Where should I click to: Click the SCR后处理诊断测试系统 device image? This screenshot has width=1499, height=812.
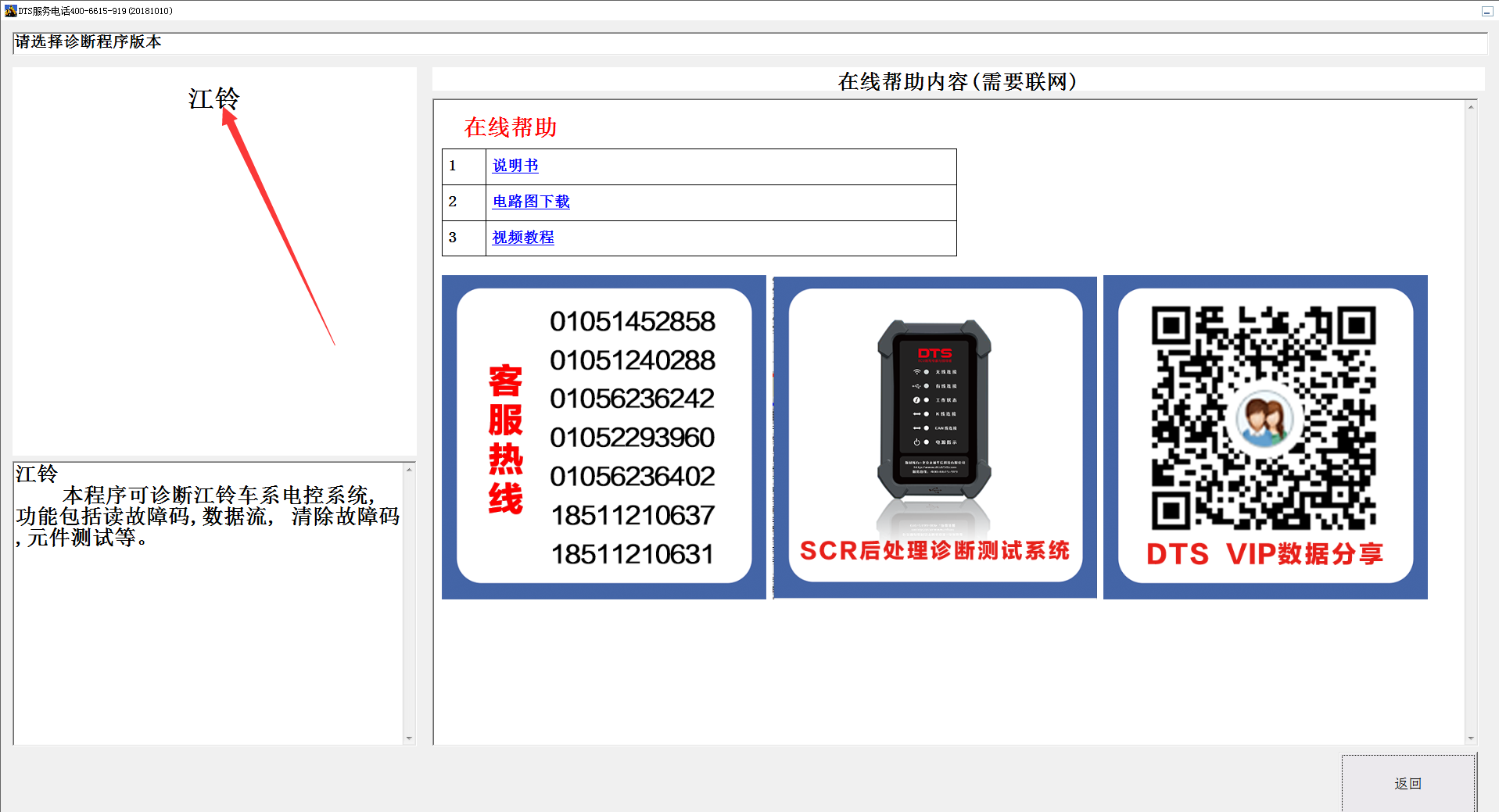tap(935, 437)
